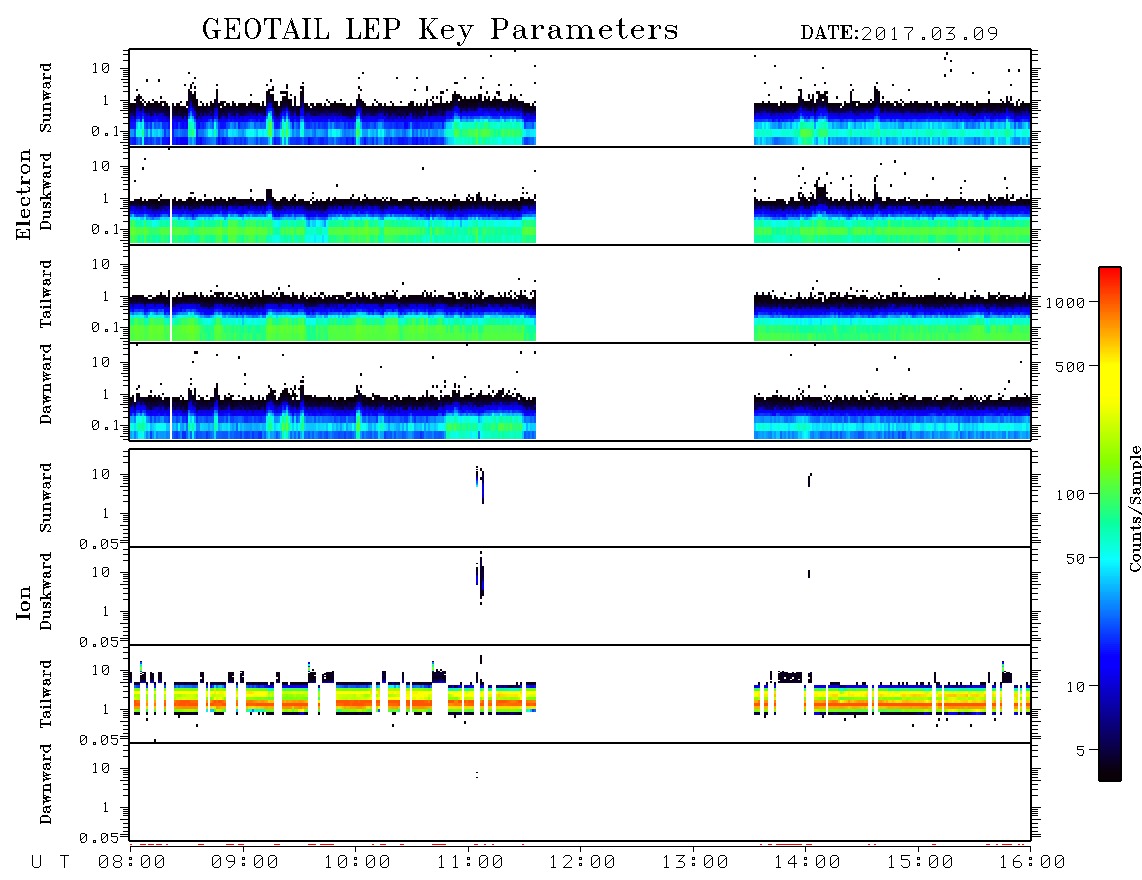
Task: Click the Ion "Tailward" panel label
Action: 46,694
